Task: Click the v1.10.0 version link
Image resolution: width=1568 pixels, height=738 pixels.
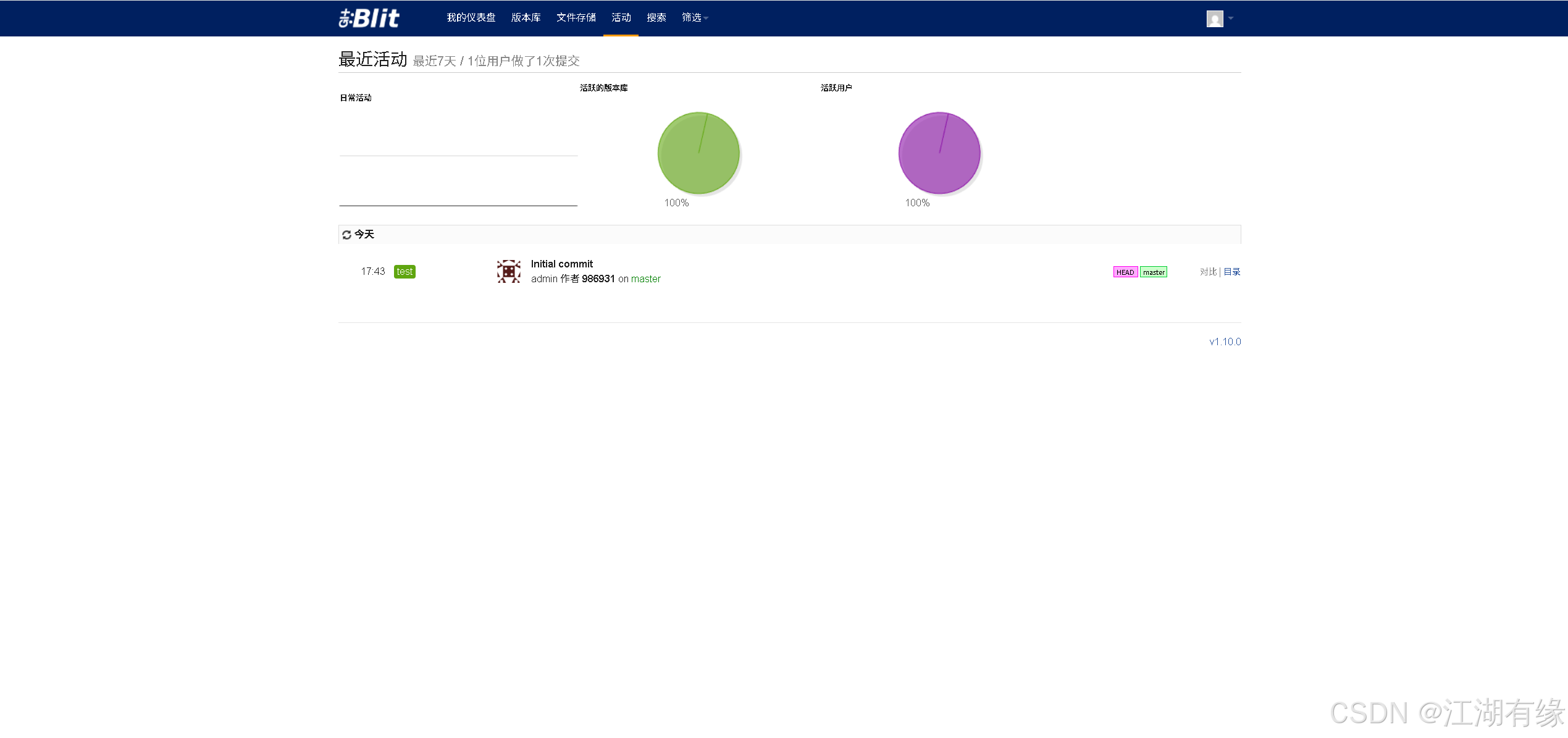Action: point(1224,342)
